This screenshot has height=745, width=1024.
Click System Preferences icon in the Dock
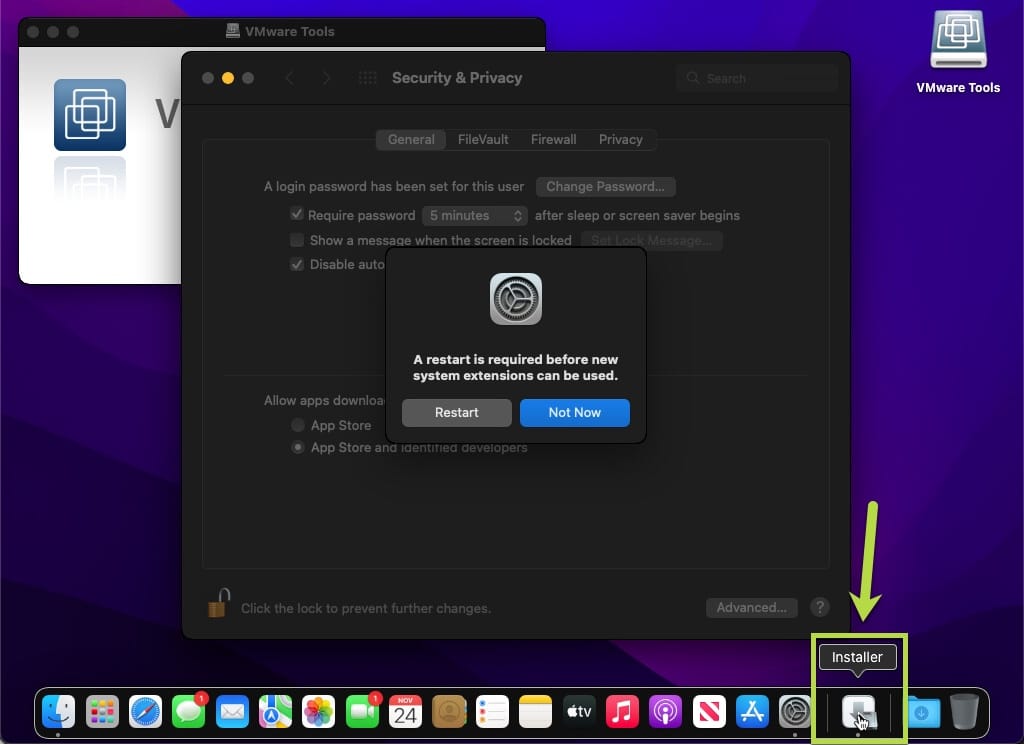[x=795, y=711]
